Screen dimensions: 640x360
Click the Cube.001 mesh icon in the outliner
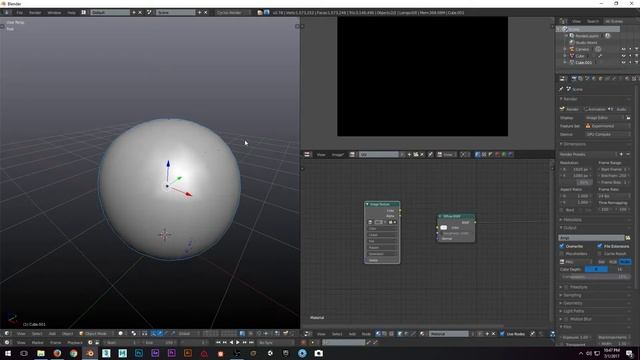click(x=572, y=62)
